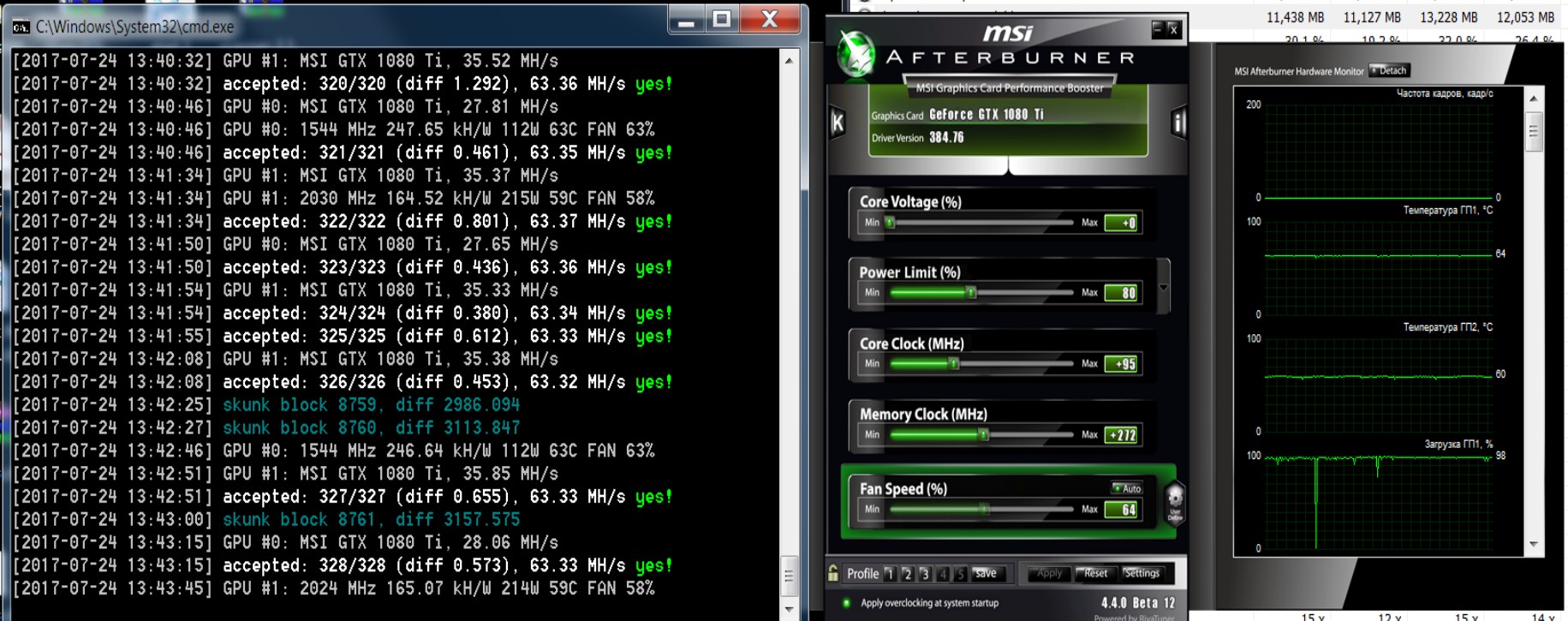
Task: Minimize the MSI Afterburner window
Action: (x=1157, y=29)
